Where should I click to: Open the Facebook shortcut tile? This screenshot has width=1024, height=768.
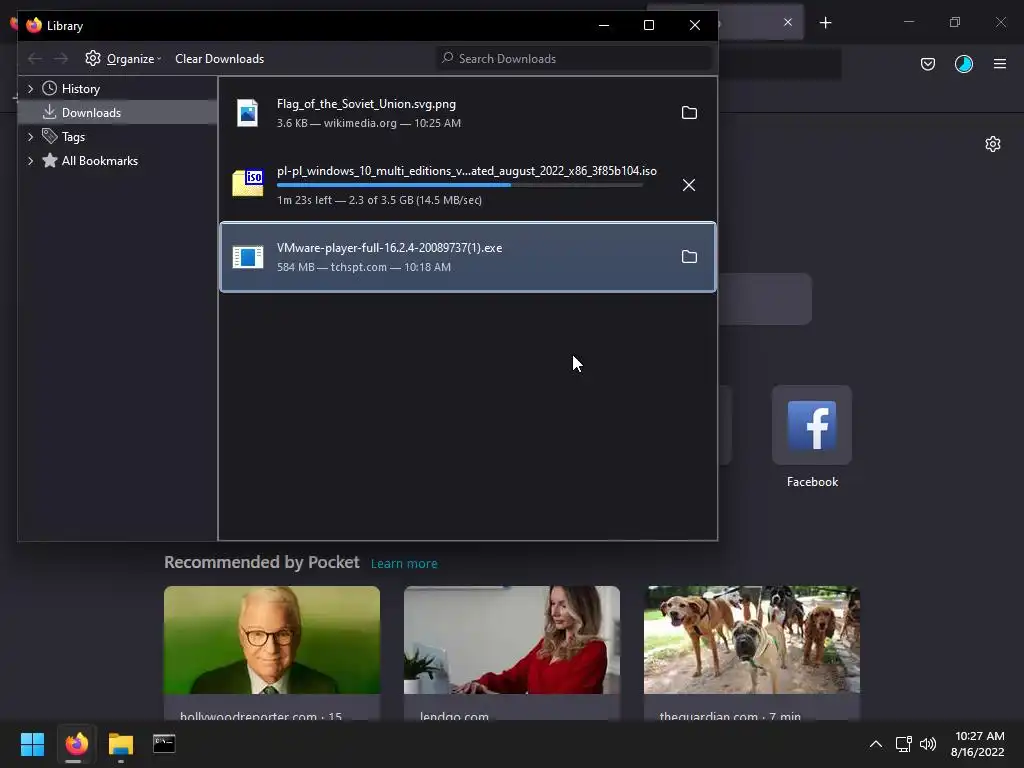[x=812, y=425]
